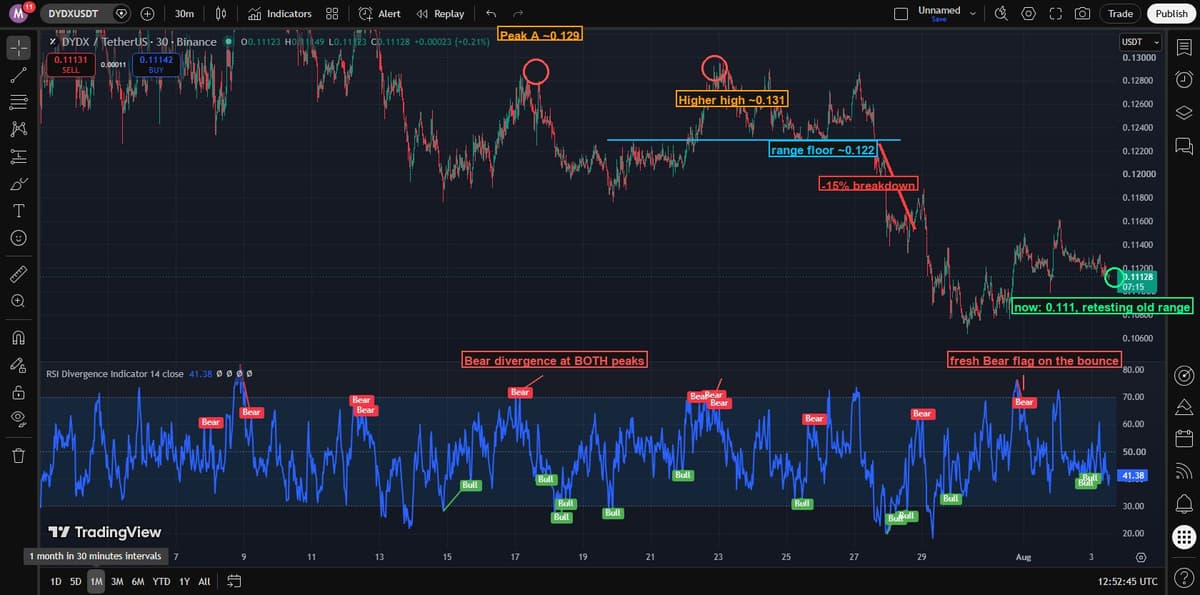This screenshot has height=595, width=1200.
Task: Open the chart patterns tool group
Action: 18,128
